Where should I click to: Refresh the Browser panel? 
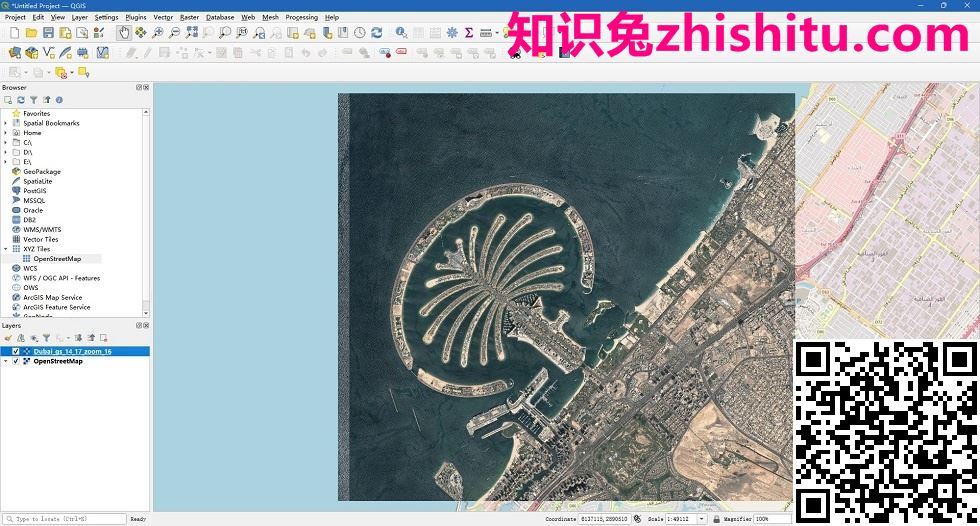click(21, 100)
